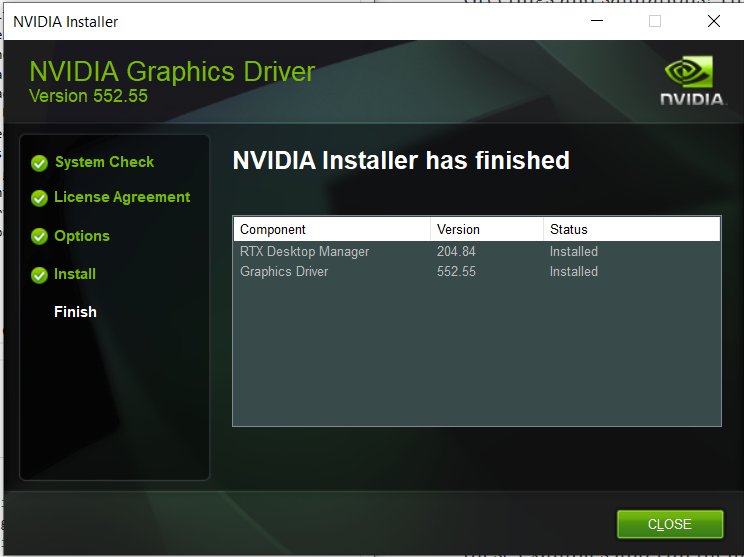Viewport: 744px width, 557px height.
Task: Click the green CLOSE button
Action: 670,524
